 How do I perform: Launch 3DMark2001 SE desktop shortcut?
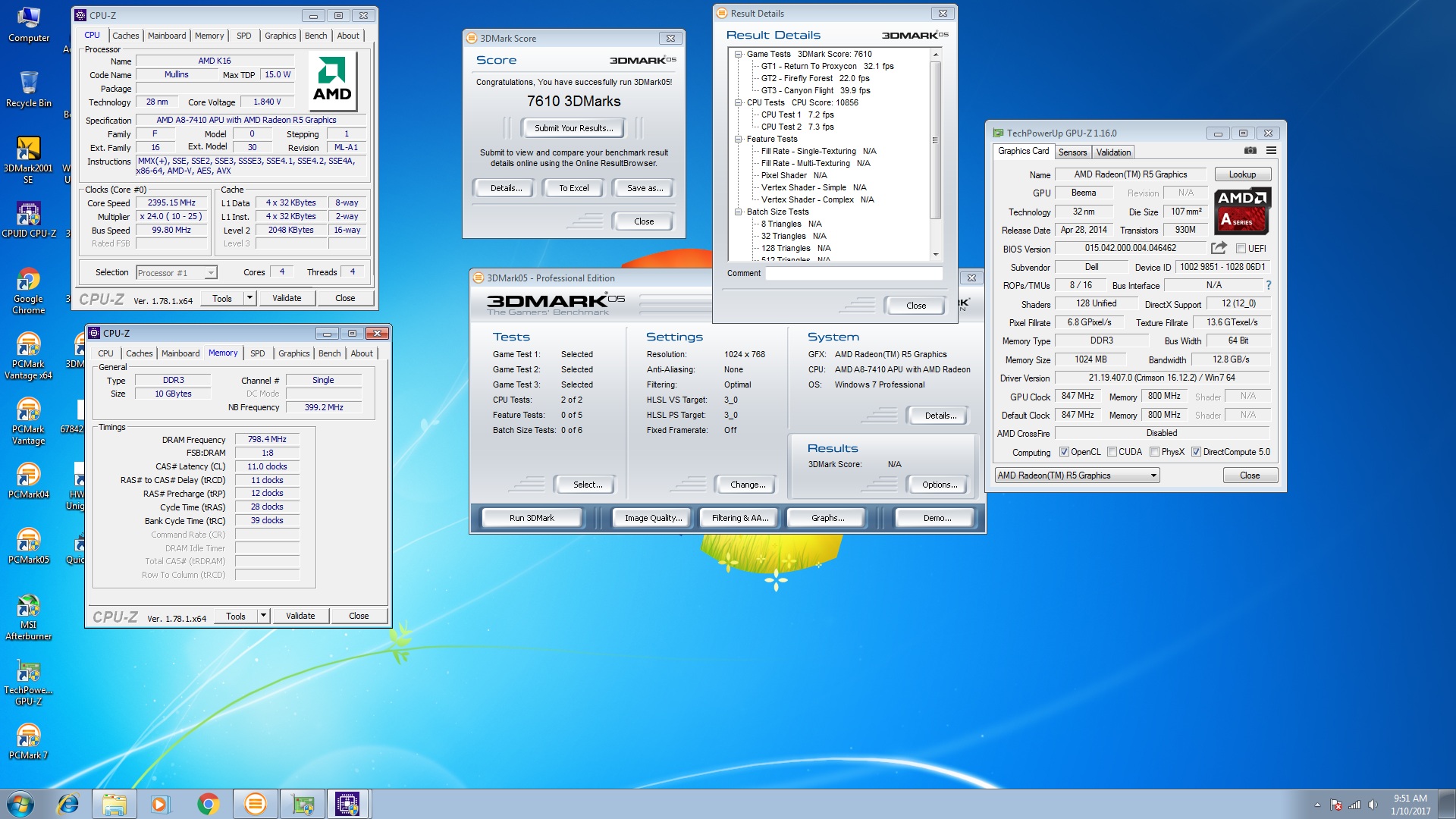[29, 160]
